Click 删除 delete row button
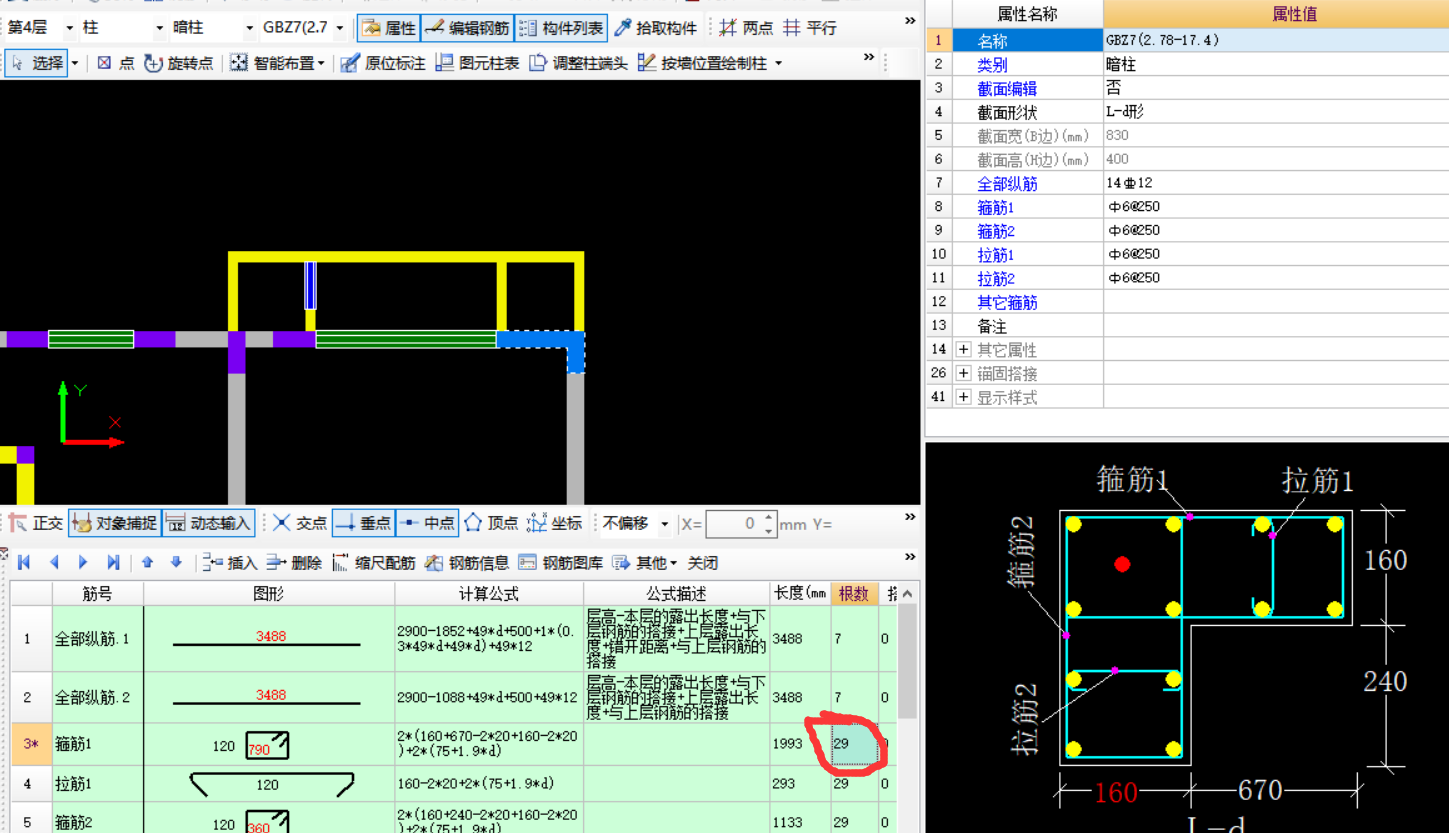 click(293, 563)
